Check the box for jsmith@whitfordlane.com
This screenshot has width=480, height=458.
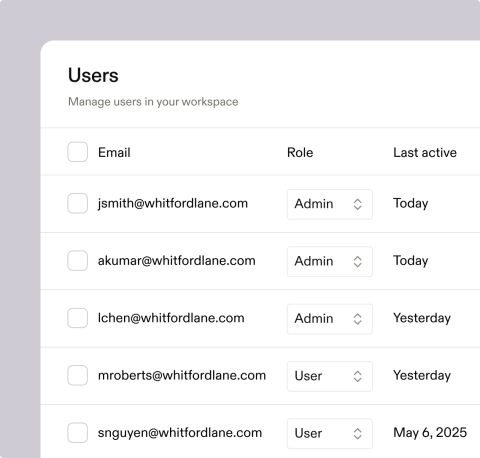click(77, 203)
